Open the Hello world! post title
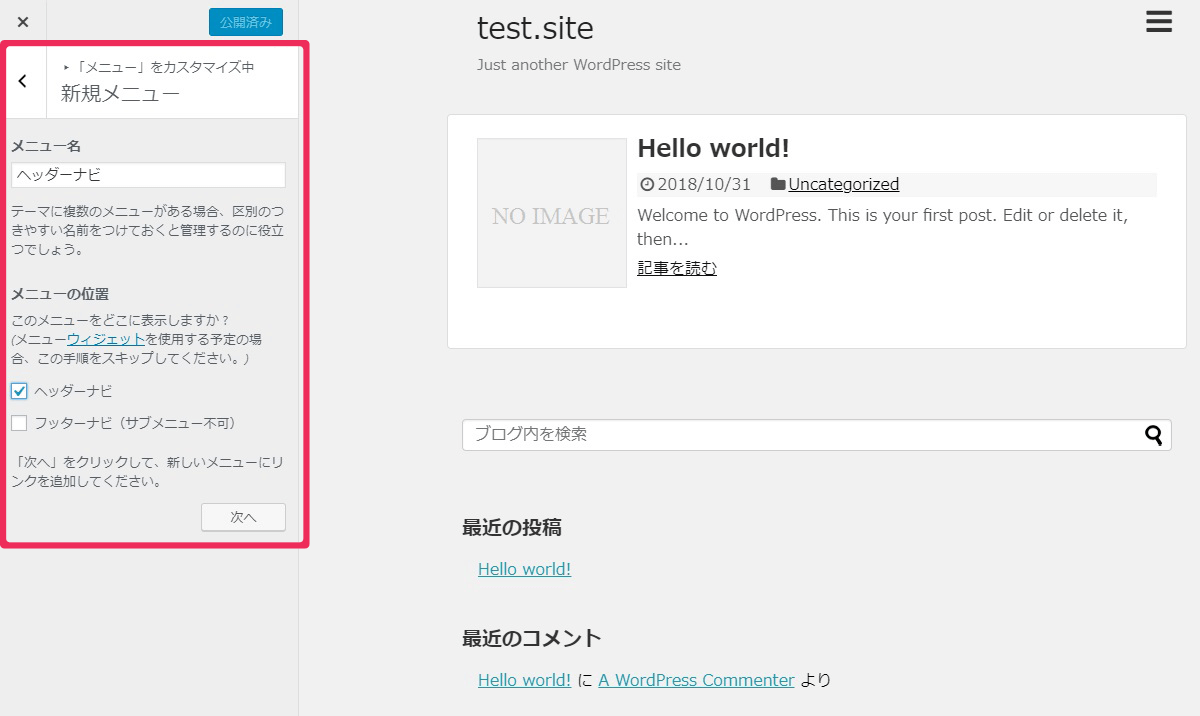The image size is (1200, 716). [x=713, y=148]
